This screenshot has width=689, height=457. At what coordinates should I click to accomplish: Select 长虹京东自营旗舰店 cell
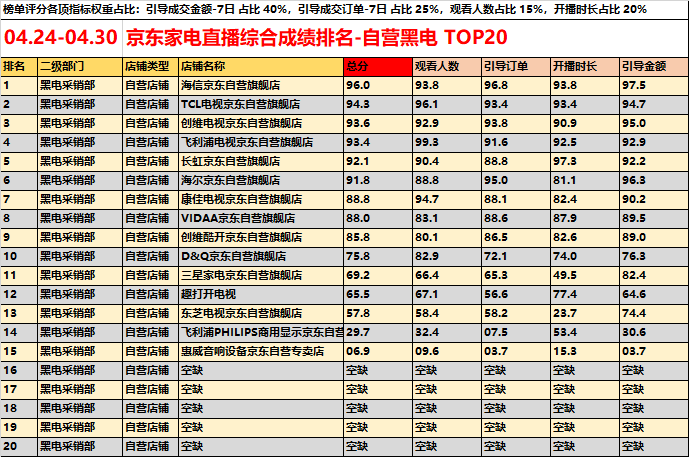tap(261, 161)
